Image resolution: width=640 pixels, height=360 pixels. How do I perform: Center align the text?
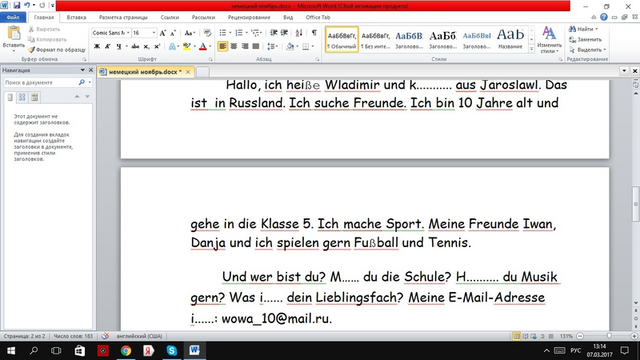coord(233,47)
